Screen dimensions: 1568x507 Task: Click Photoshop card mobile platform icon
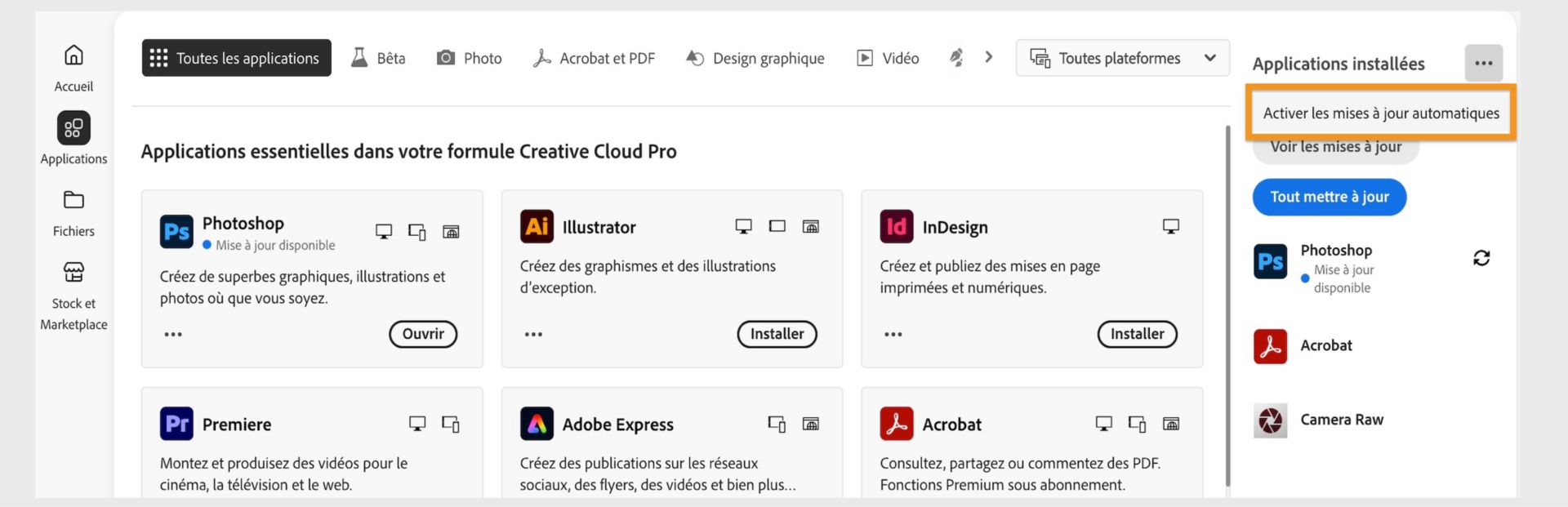[x=417, y=232]
